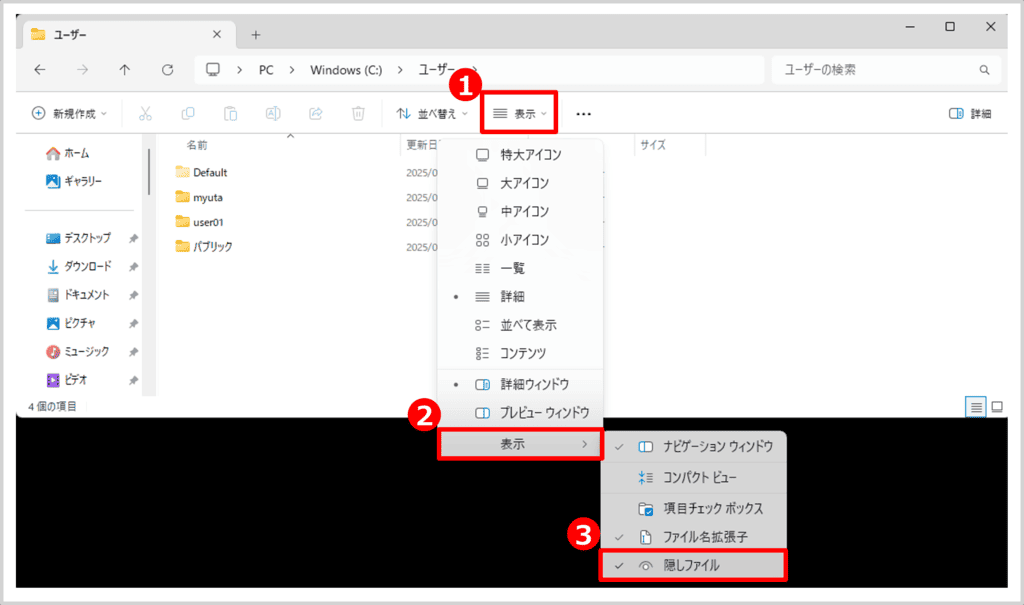Switch to large thumbnails icon in status bar
Image resolution: width=1024 pixels, height=605 pixels.
click(x=997, y=407)
